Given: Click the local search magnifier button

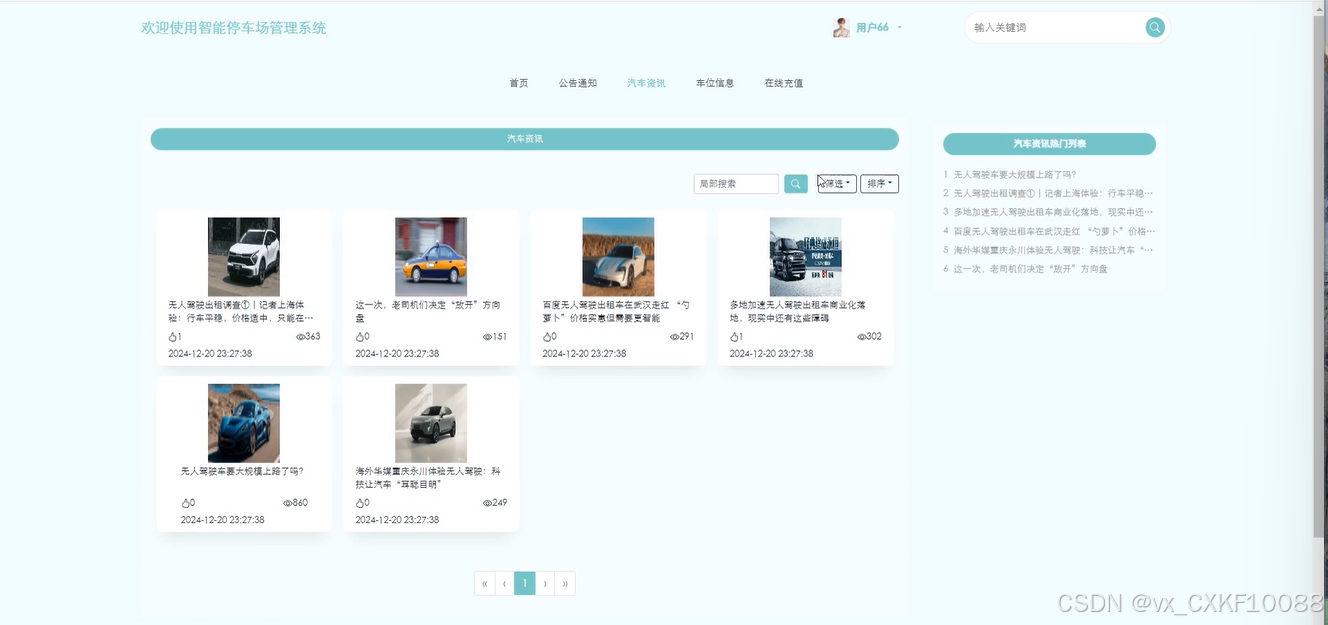Looking at the screenshot, I should coord(796,184).
